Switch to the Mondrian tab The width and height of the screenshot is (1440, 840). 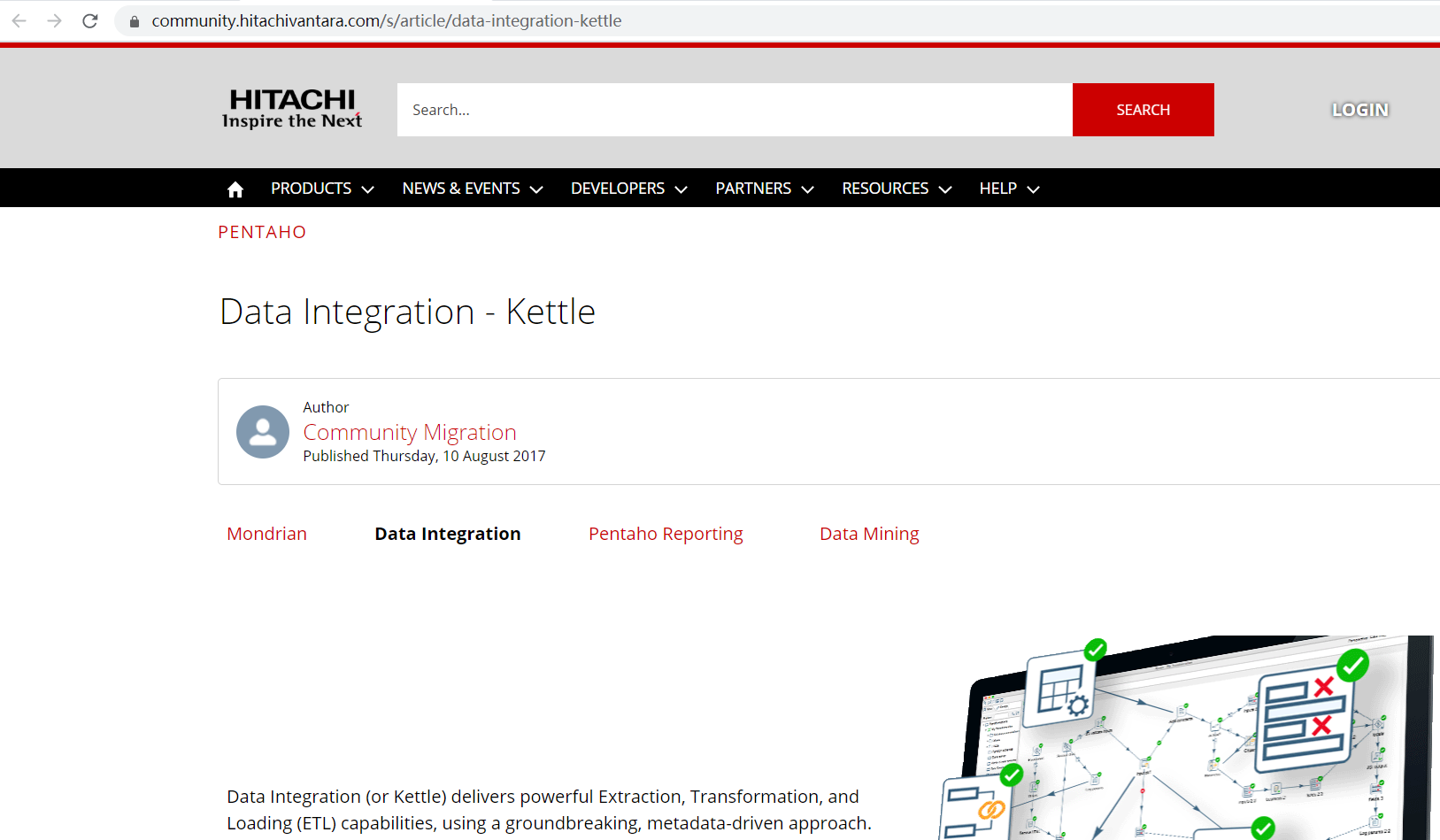[266, 533]
